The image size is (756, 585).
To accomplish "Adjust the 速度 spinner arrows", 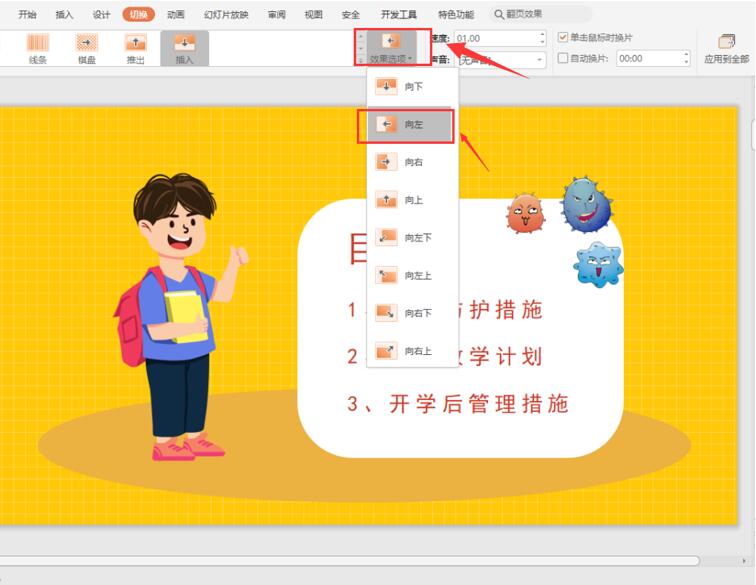I will click(x=542, y=38).
